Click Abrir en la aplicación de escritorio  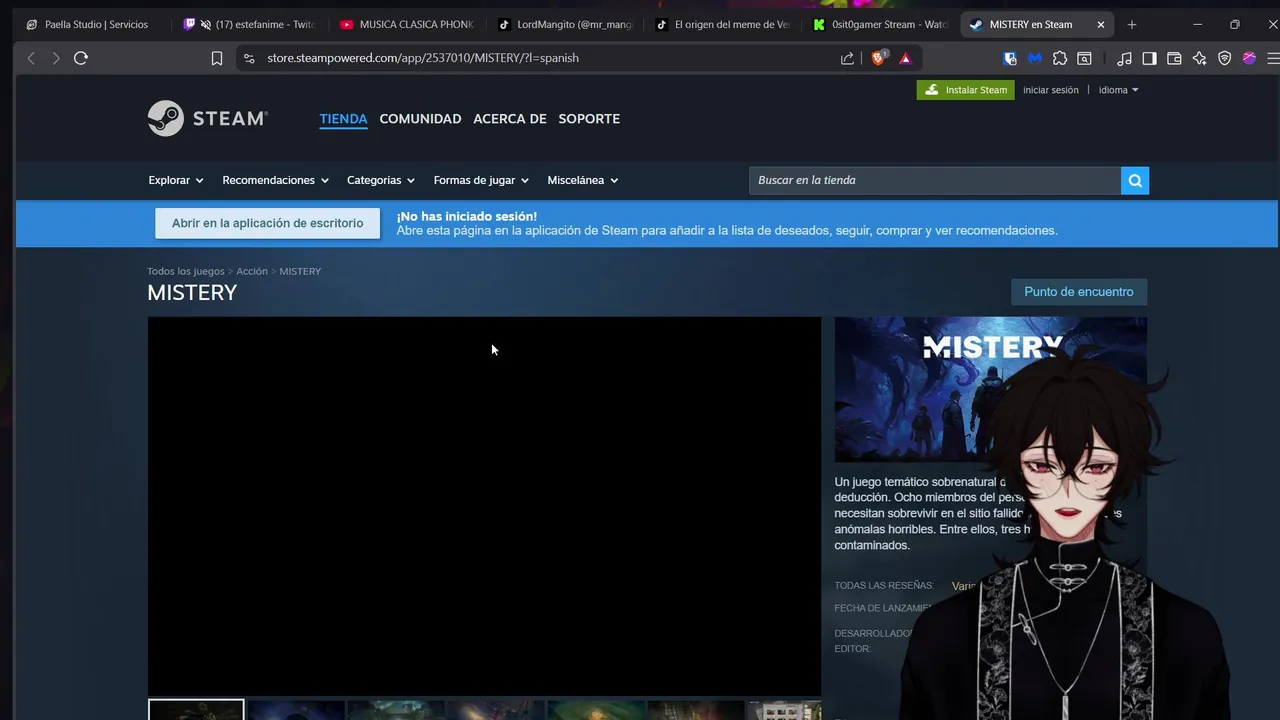pyautogui.click(x=267, y=223)
